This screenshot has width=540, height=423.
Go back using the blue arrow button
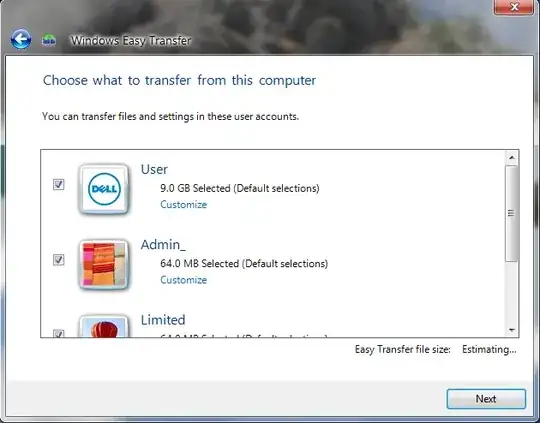pos(21,39)
